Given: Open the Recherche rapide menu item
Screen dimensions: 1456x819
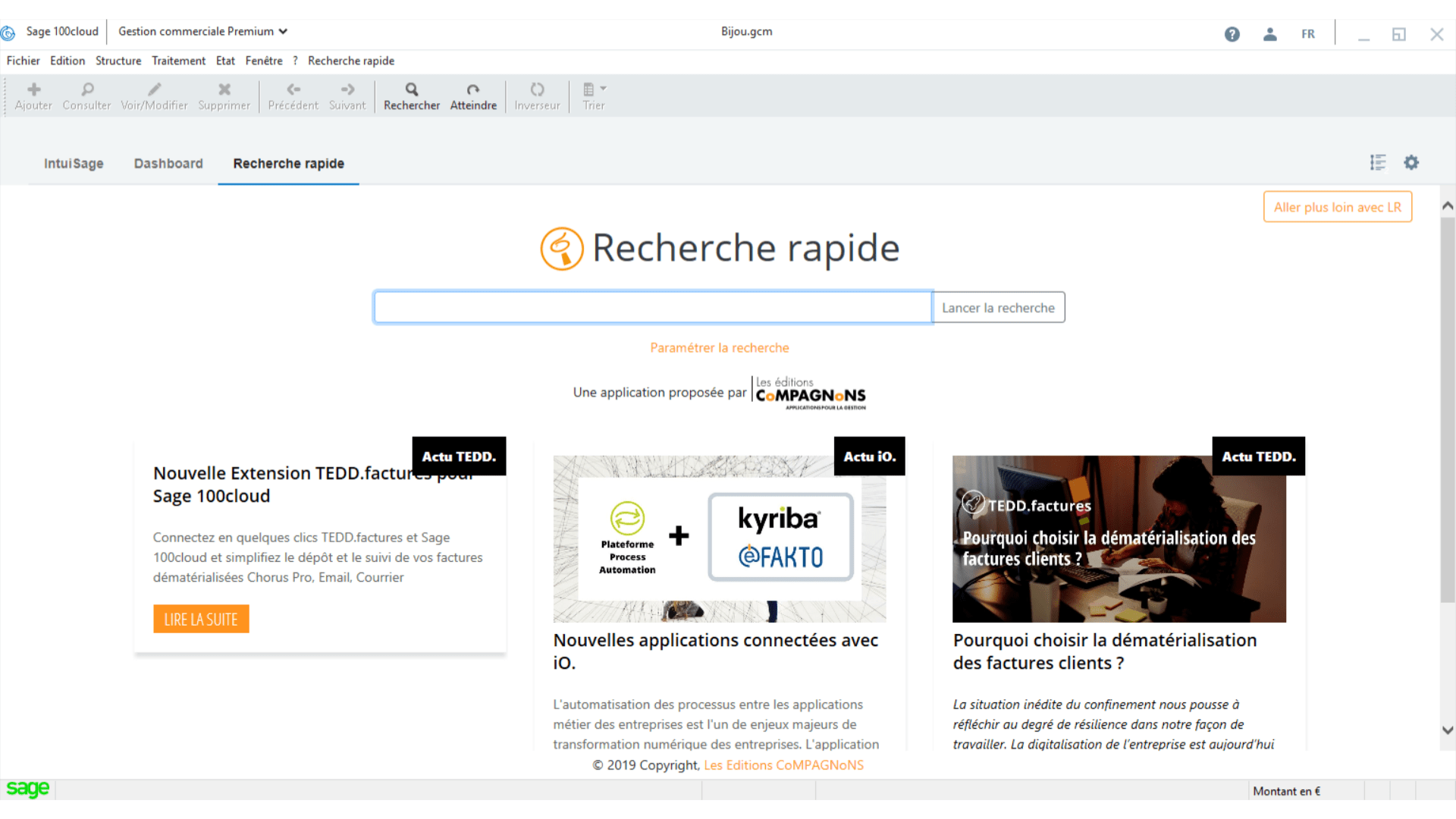Looking at the screenshot, I should tap(351, 61).
